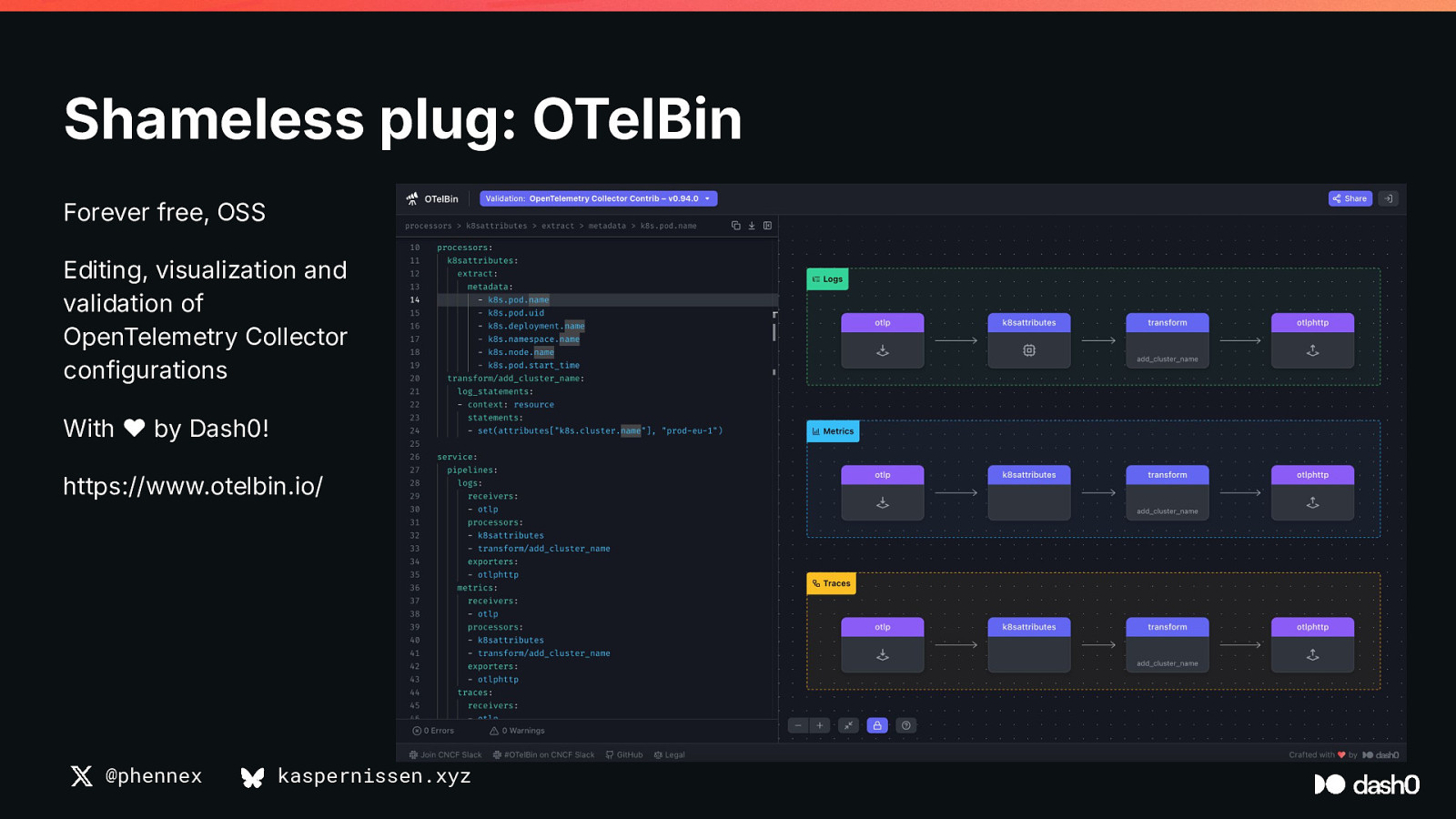Click the 0 Warnings status indicator

[x=517, y=731]
